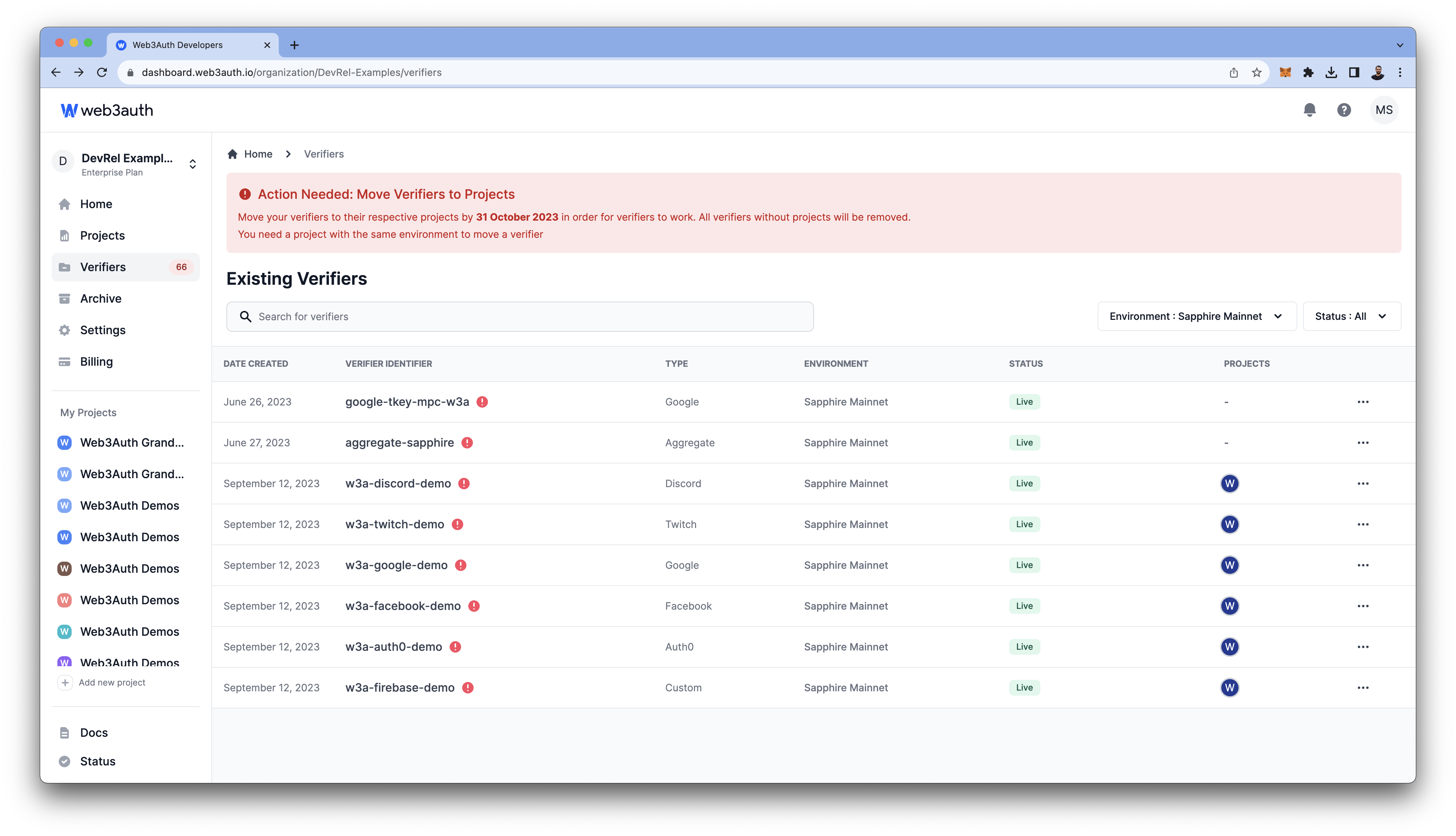This screenshot has height=836, width=1456.
Task: Click the Home breadcrumb house icon
Action: [232, 154]
